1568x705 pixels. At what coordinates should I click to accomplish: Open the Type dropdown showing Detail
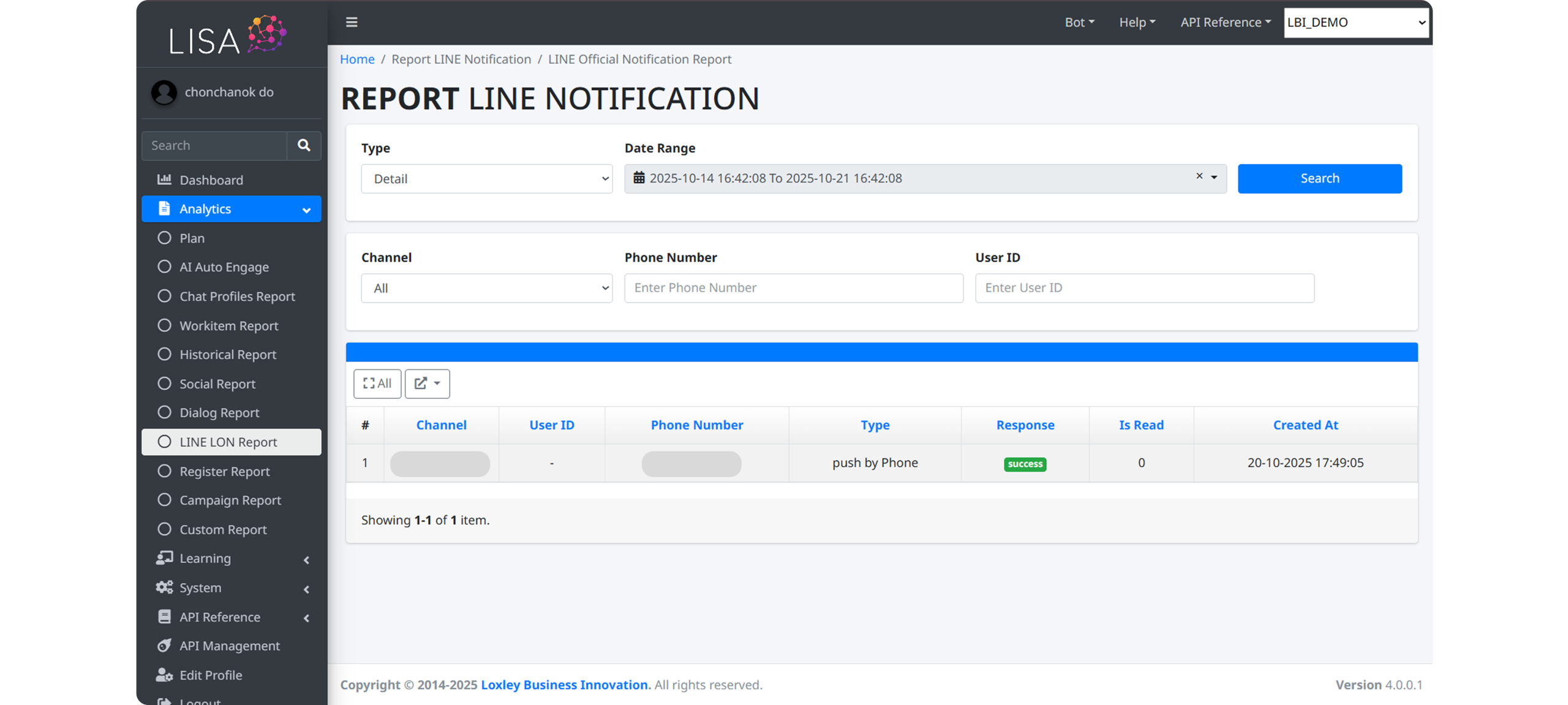pyautogui.click(x=486, y=179)
